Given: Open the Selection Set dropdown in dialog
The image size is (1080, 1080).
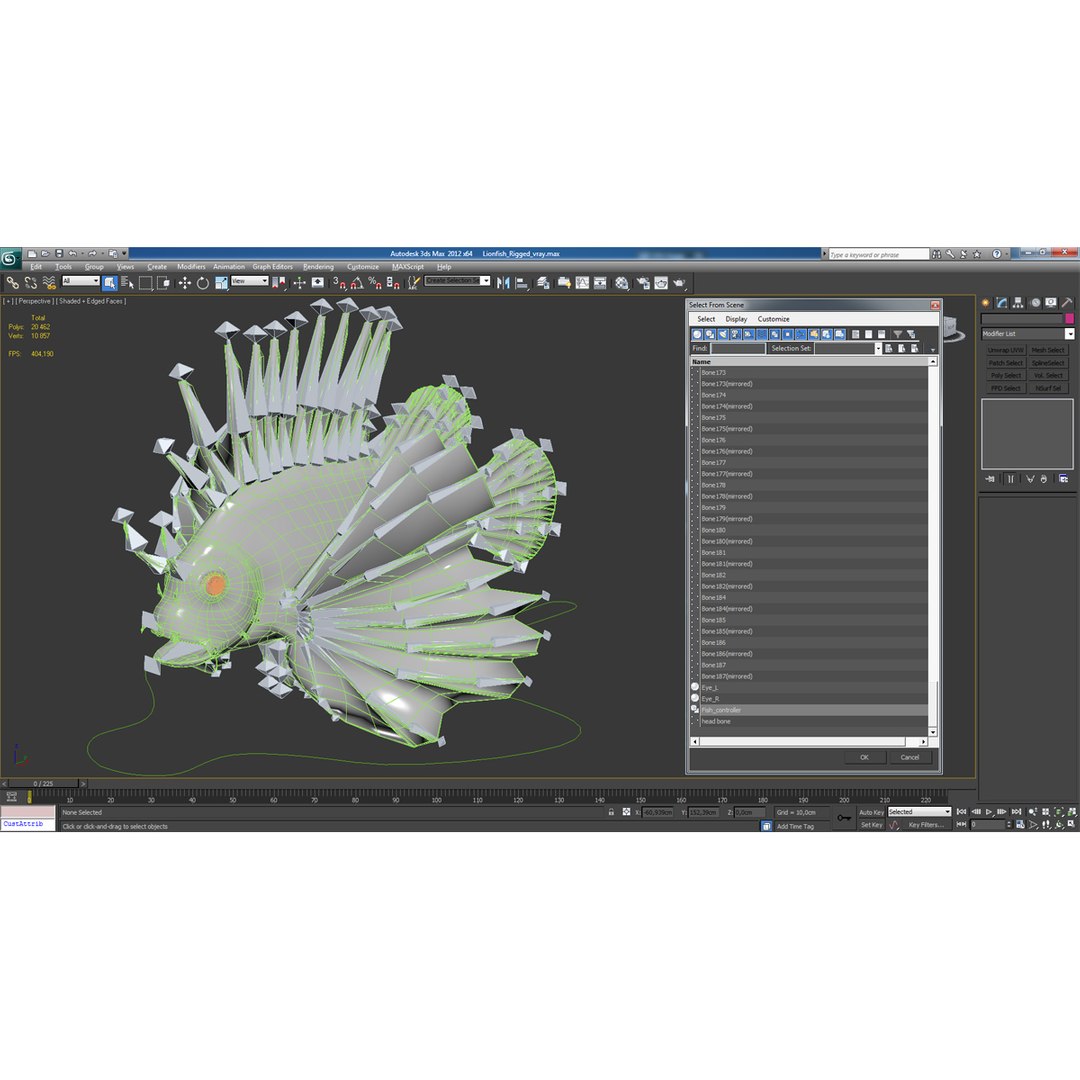Looking at the screenshot, I should [878, 349].
